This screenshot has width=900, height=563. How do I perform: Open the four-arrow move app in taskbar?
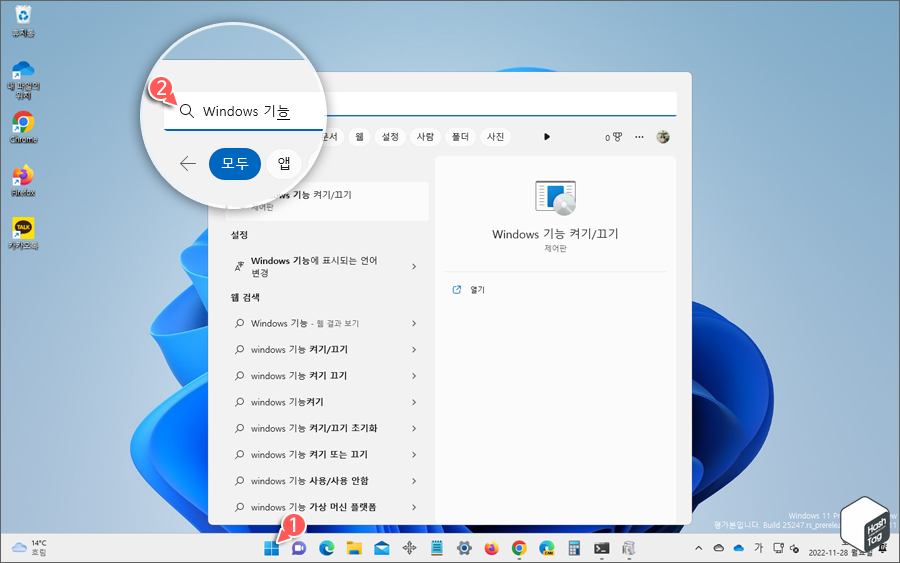(x=409, y=549)
